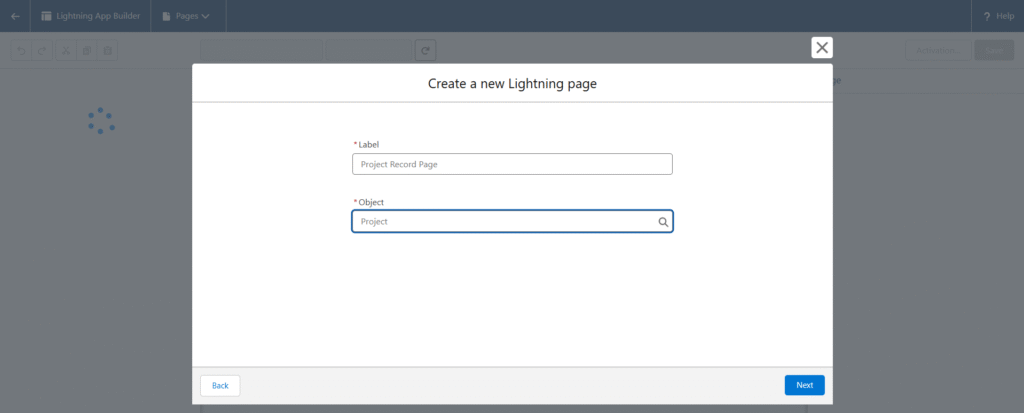Click the Lightning App Builder icon
This screenshot has width=1024, height=413.
[46, 16]
